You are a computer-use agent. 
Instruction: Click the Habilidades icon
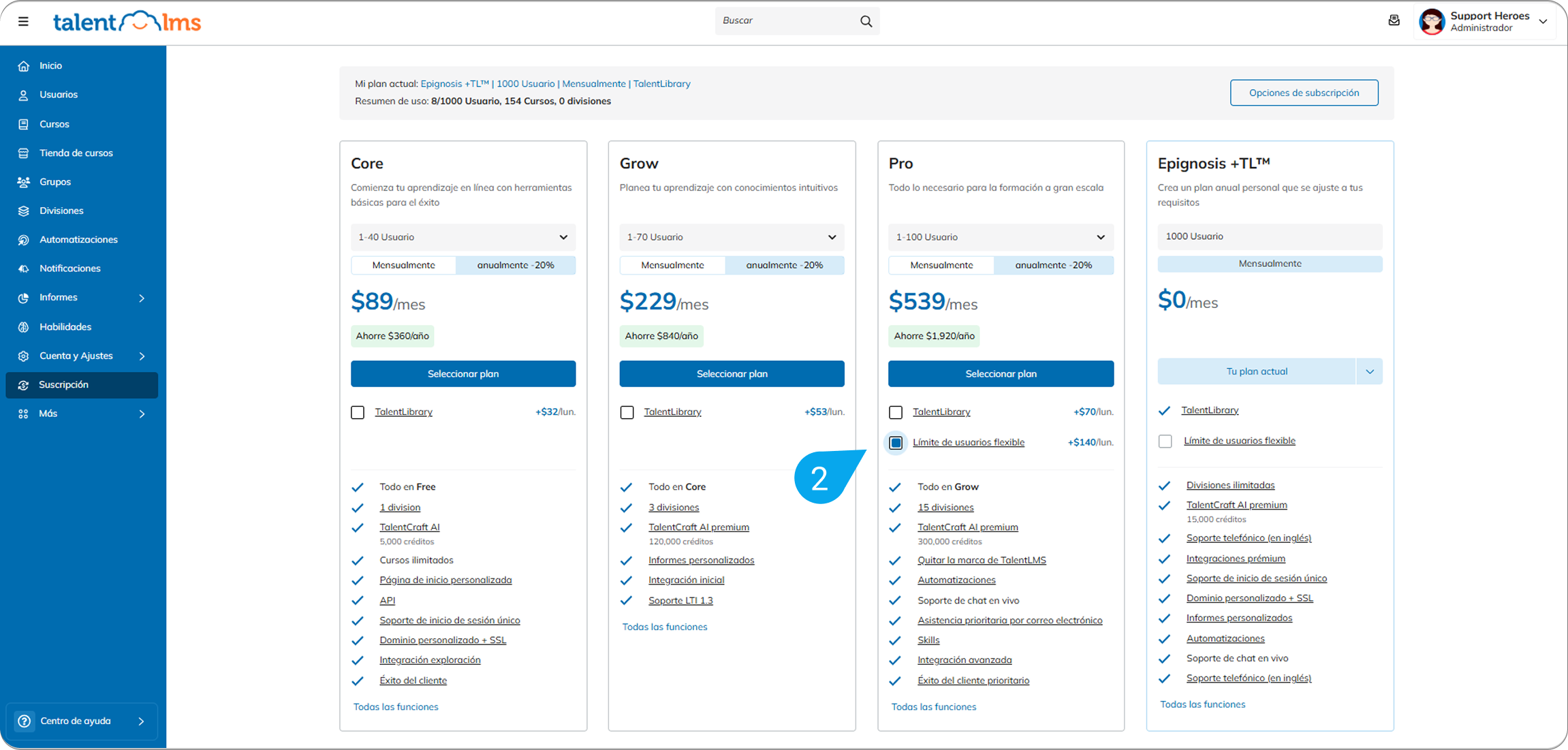pos(24,327)
